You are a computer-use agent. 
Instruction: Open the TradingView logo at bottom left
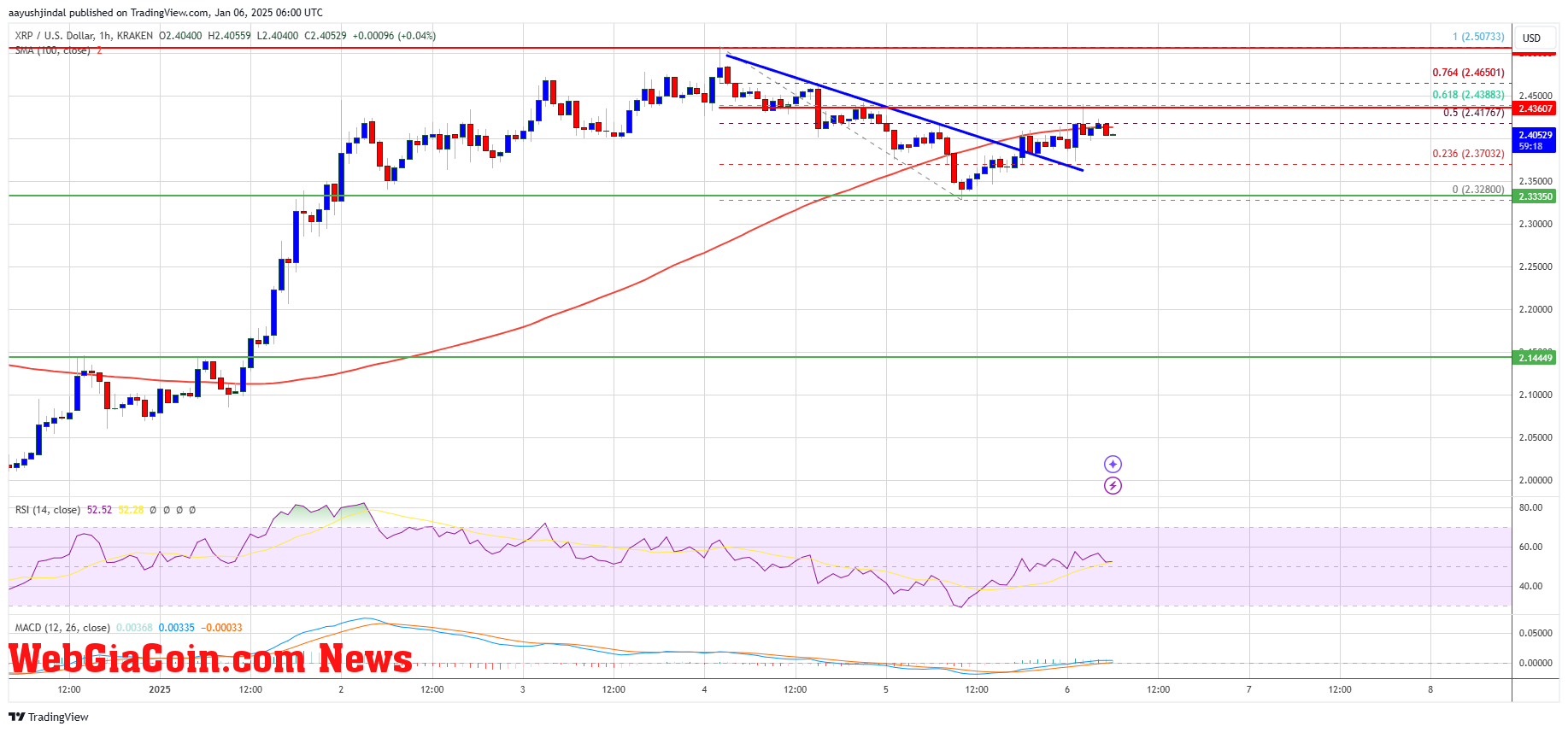tap(49, 717)
